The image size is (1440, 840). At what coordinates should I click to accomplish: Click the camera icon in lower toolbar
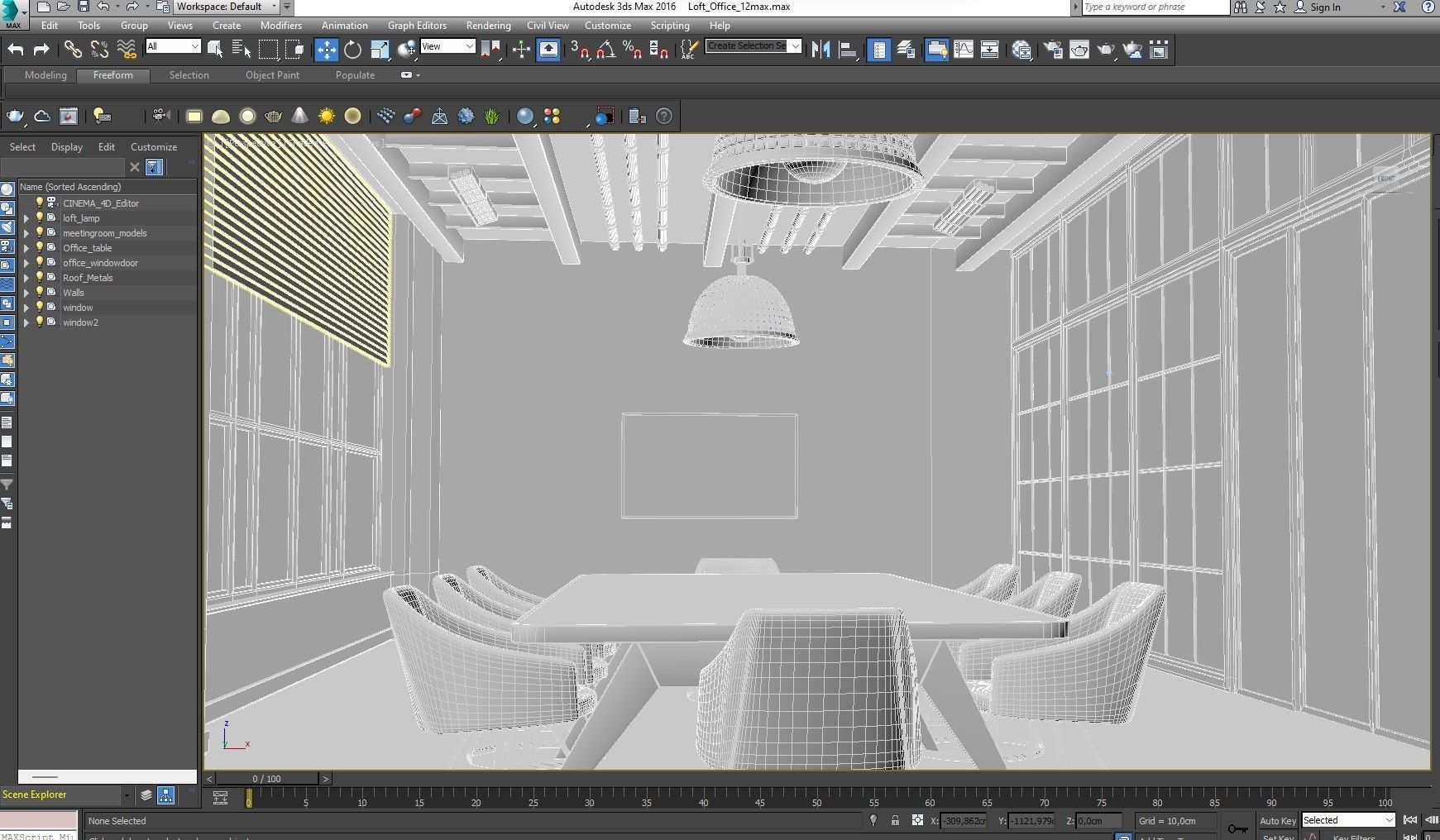coord(161,117)
